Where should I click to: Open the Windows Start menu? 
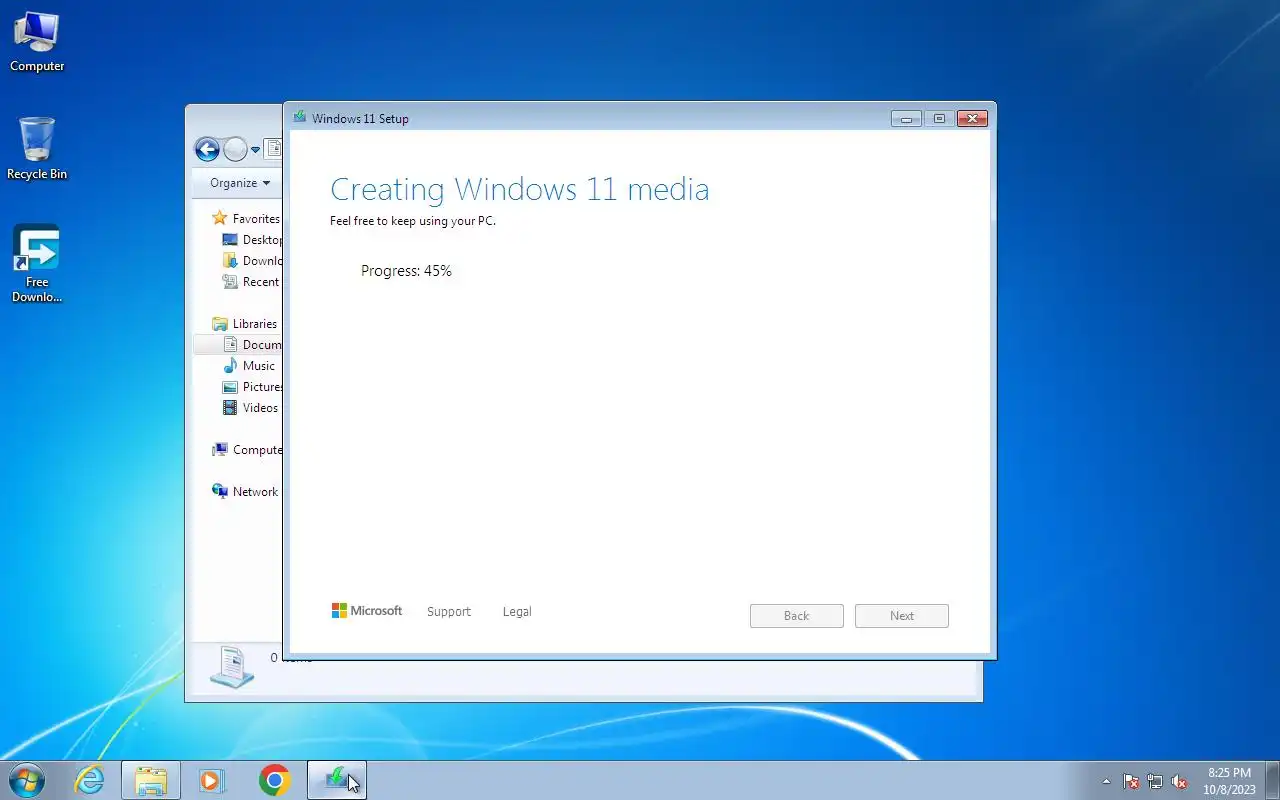26,780
